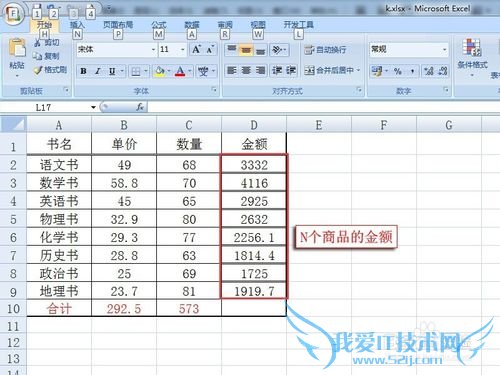Open alignment 对齐方式 dialog launcher
Screen dimensions: 500x375
click(x=359, y=90)
